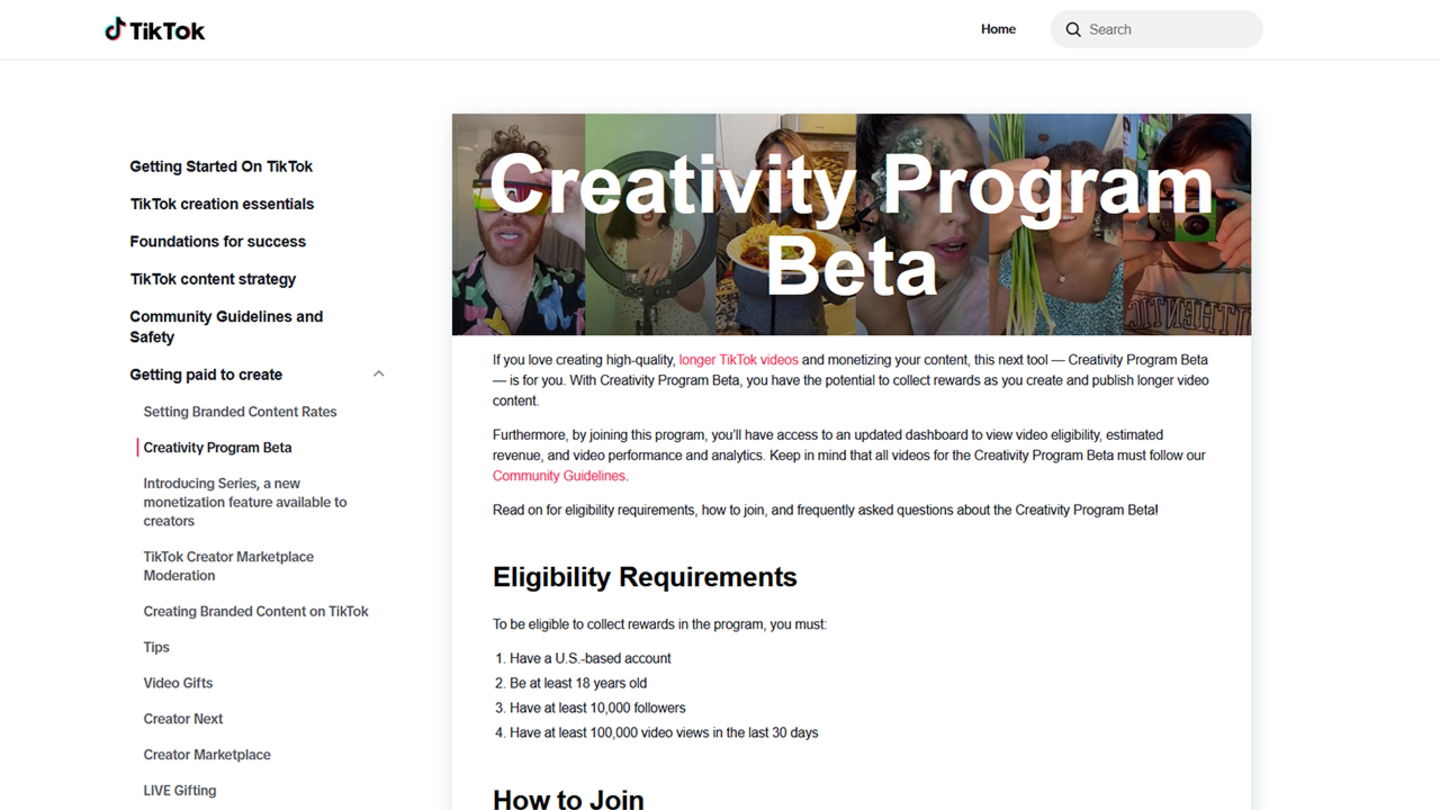Click the search magnifier icon
This screenshot has width=1440, height=810.
coord(1073,30)
